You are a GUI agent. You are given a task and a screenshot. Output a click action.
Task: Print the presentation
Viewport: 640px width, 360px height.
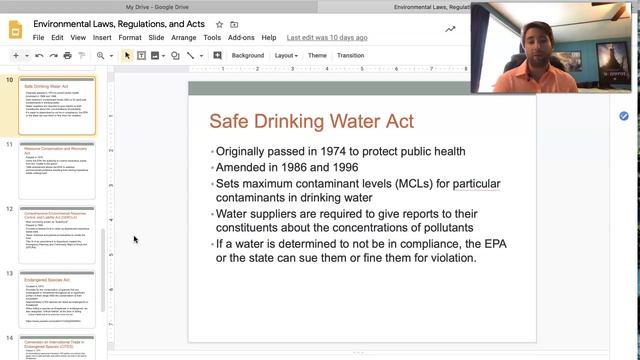pyautogui.click(x=67, y=56)
